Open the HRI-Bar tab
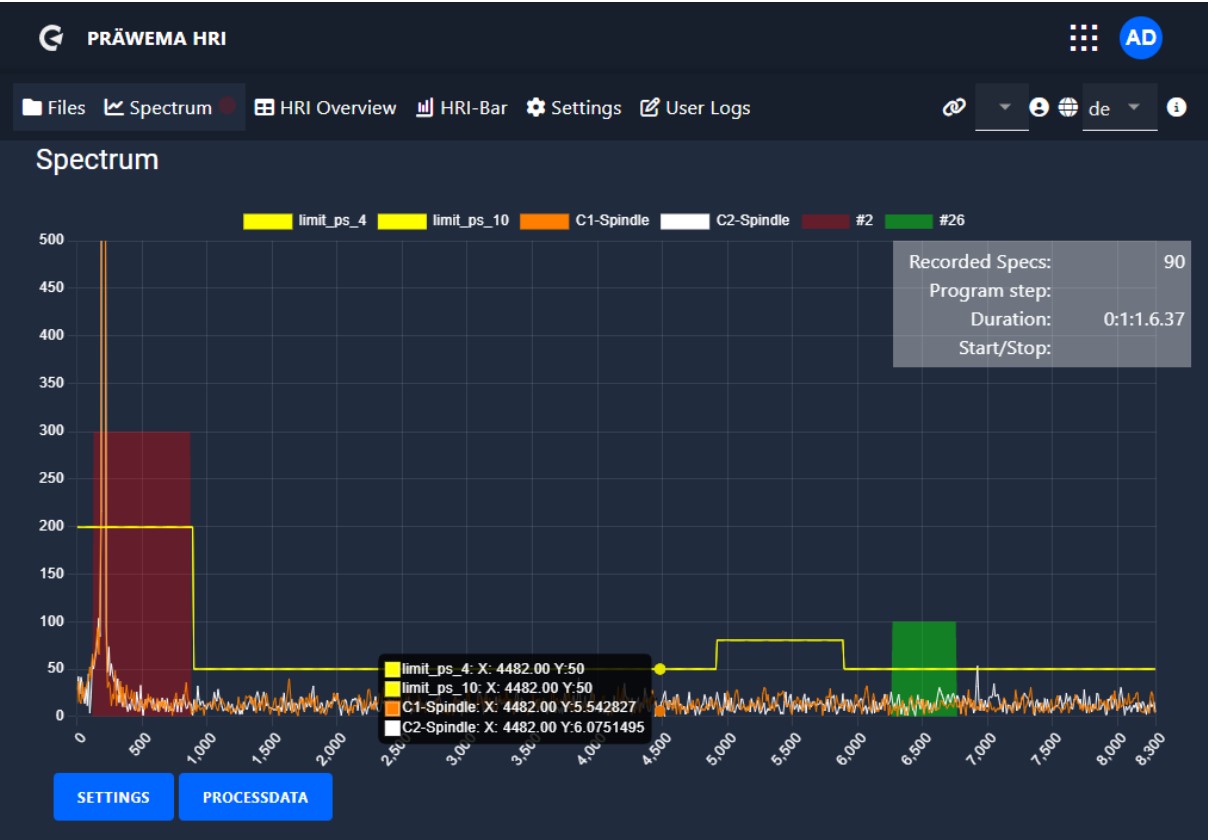This screenshot has width=1208, height=840. (461, 108)
